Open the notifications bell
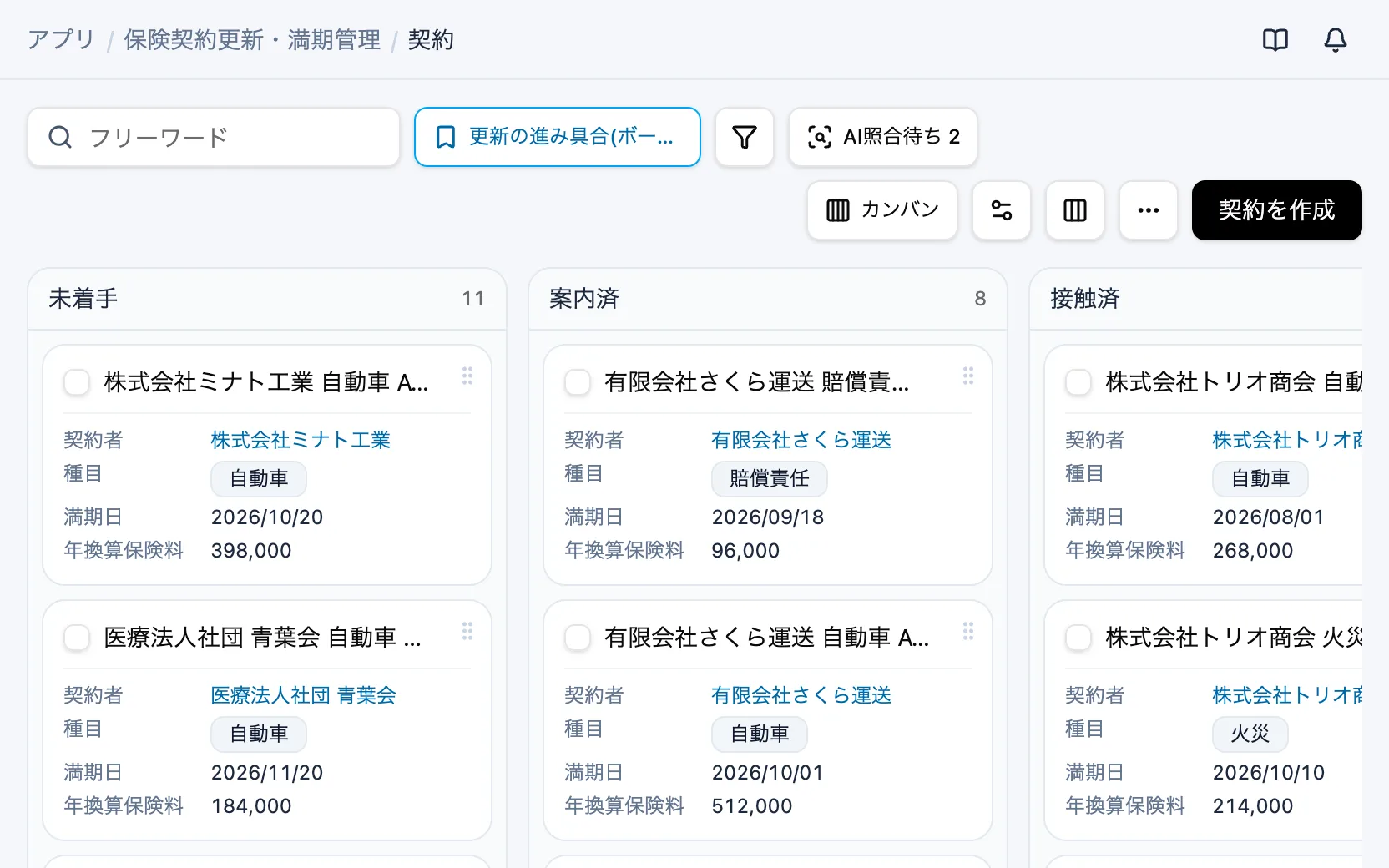This screenshot has width=1389, height=868. click(x=1336, y=40)
